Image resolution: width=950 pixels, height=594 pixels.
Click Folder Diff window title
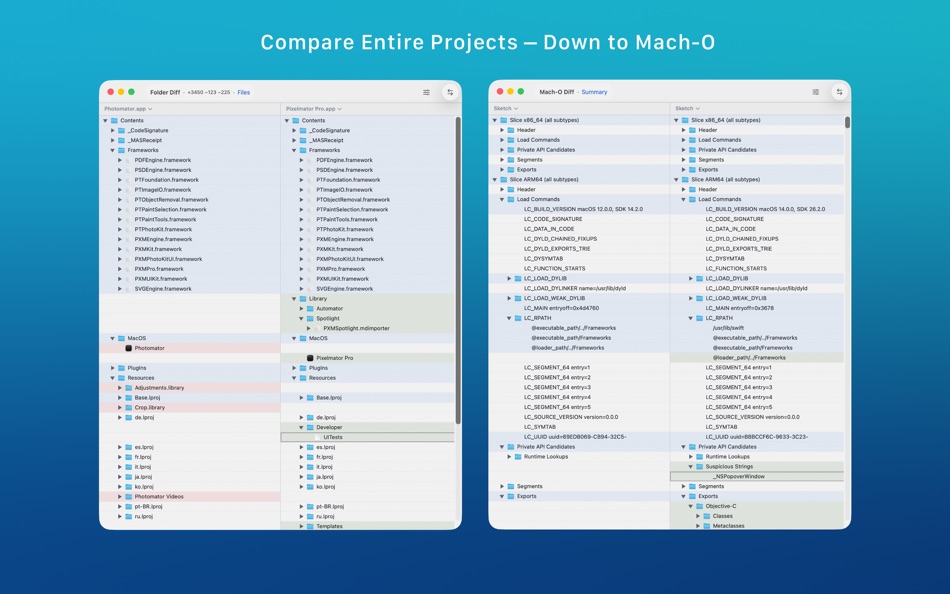(x=165, y=92)
